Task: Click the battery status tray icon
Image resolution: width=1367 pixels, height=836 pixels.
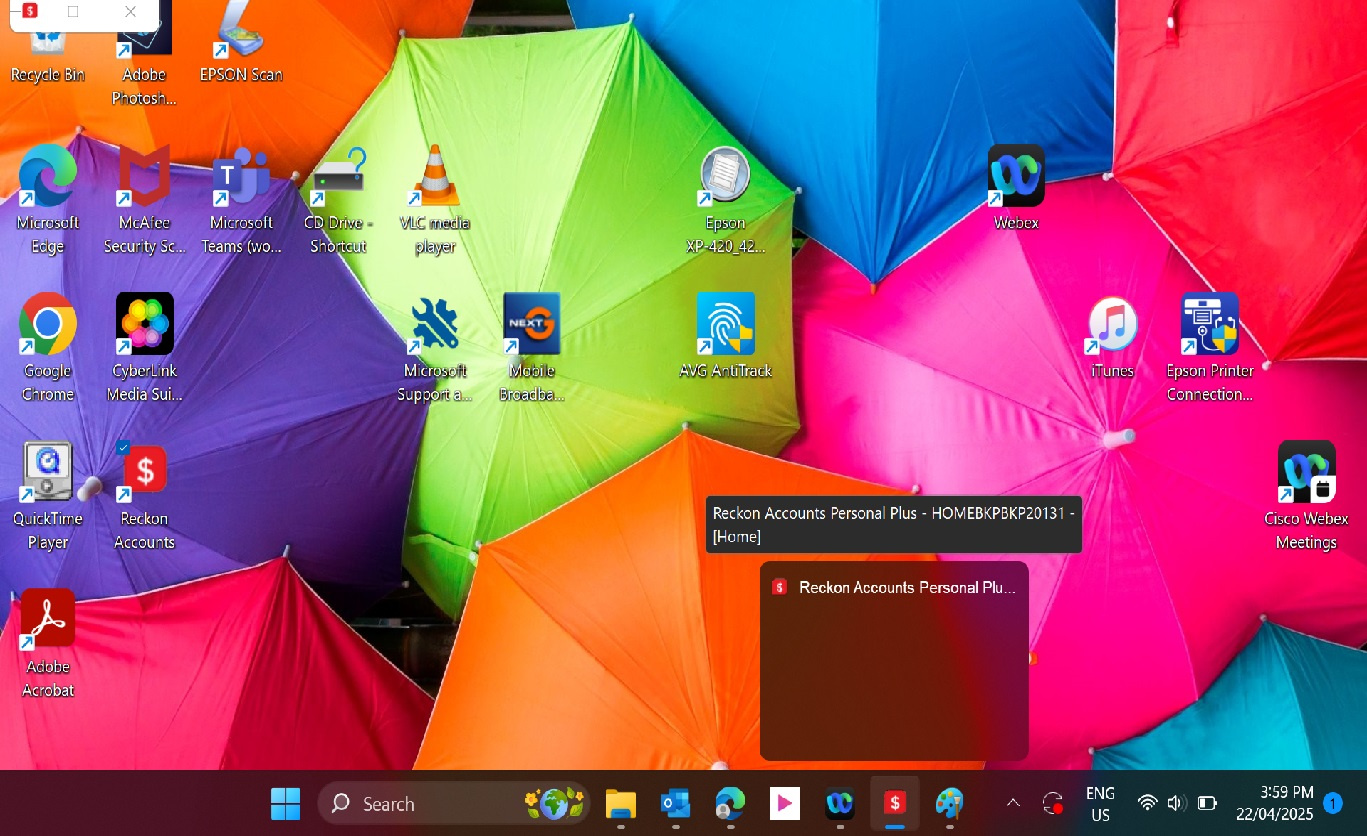Action: pos(1207,803)
